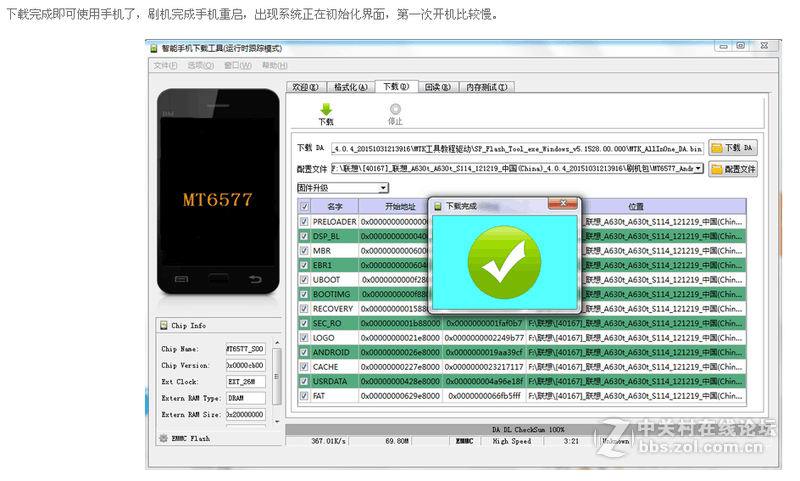Click the 3:21 elapsed time status entry
Image resolution: width=800 pixels, height=481 pixels.
coord(569,441)
